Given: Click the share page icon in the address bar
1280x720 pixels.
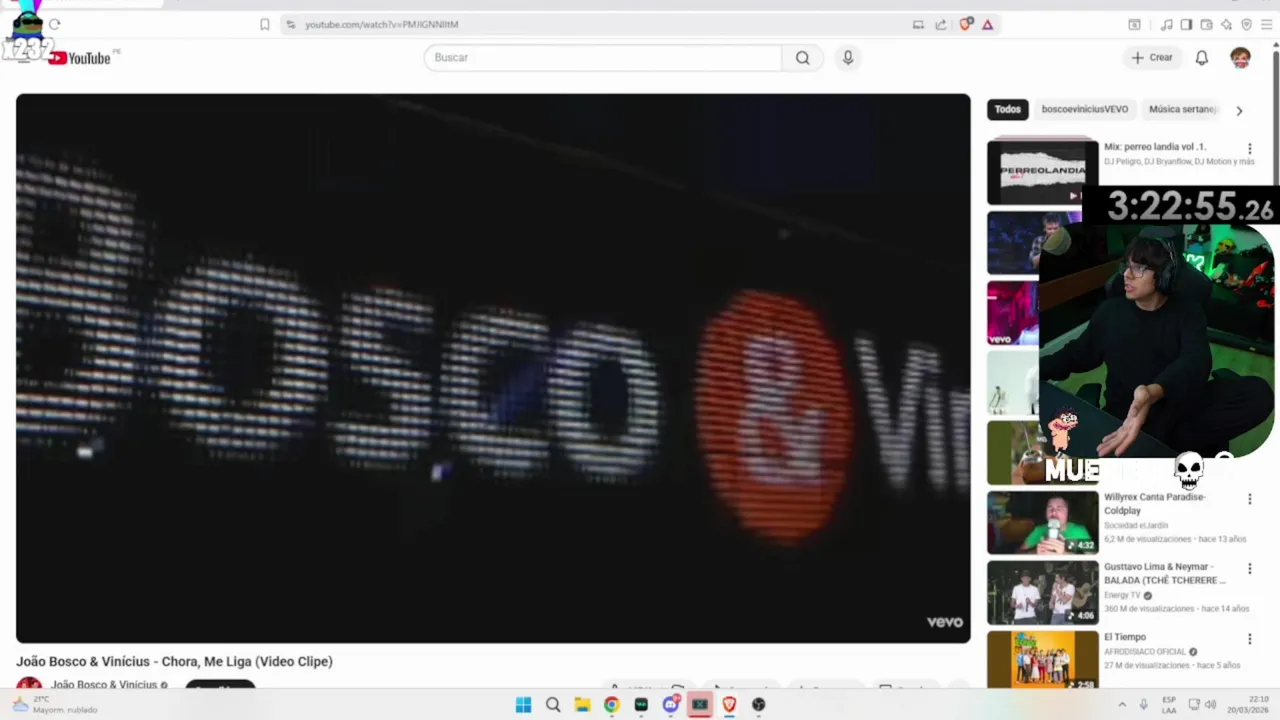Looking at the screenshot, I should coord(941,24).
